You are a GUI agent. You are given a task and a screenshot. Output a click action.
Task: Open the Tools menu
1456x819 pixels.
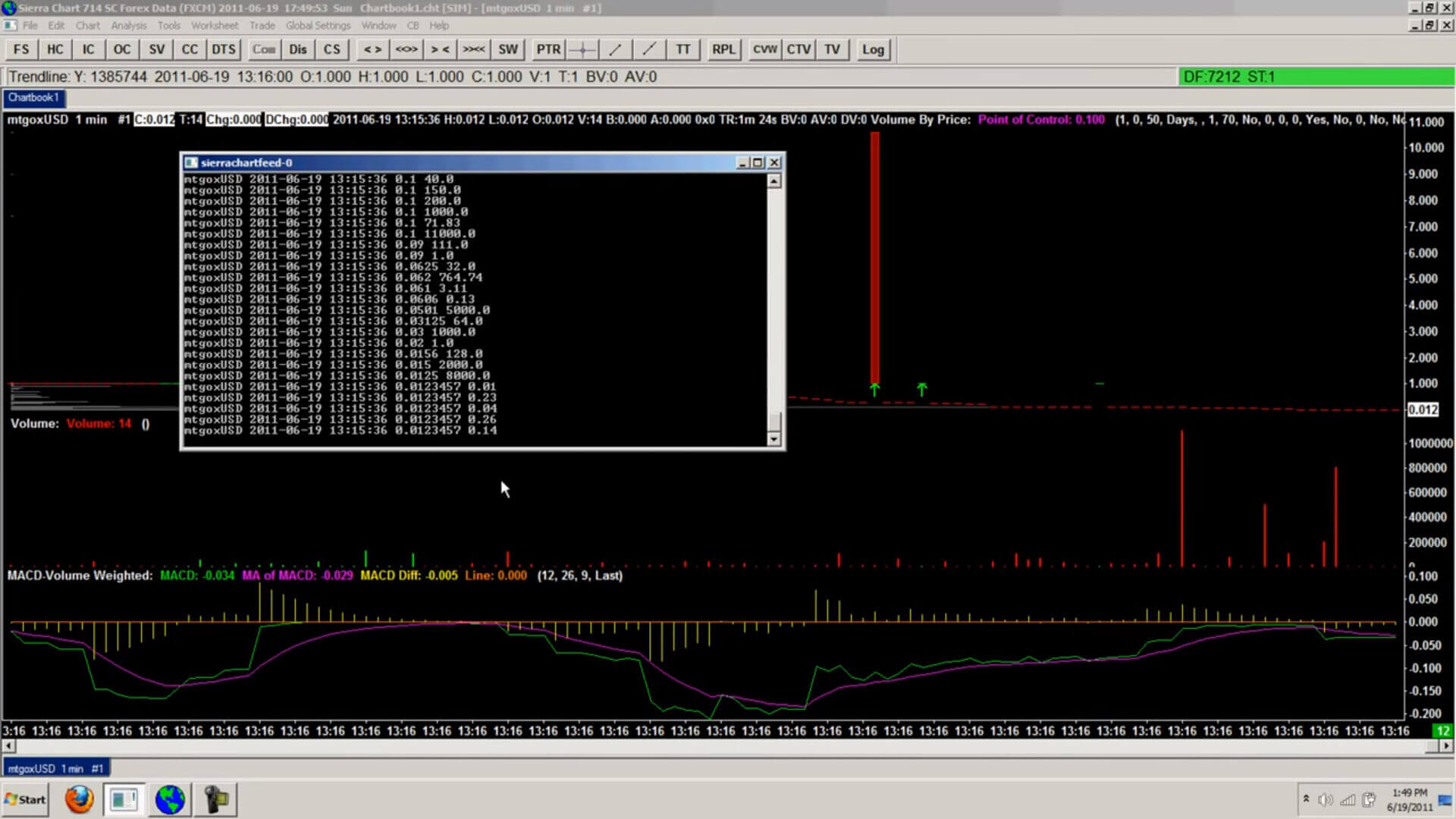tap(168, 25)
